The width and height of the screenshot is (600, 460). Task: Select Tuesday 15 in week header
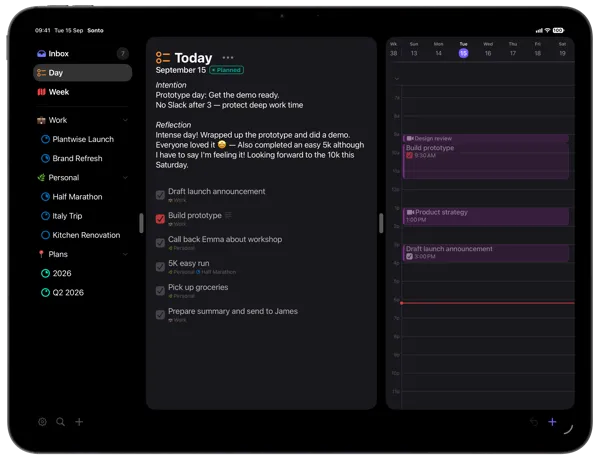click(x=463, y=50)
